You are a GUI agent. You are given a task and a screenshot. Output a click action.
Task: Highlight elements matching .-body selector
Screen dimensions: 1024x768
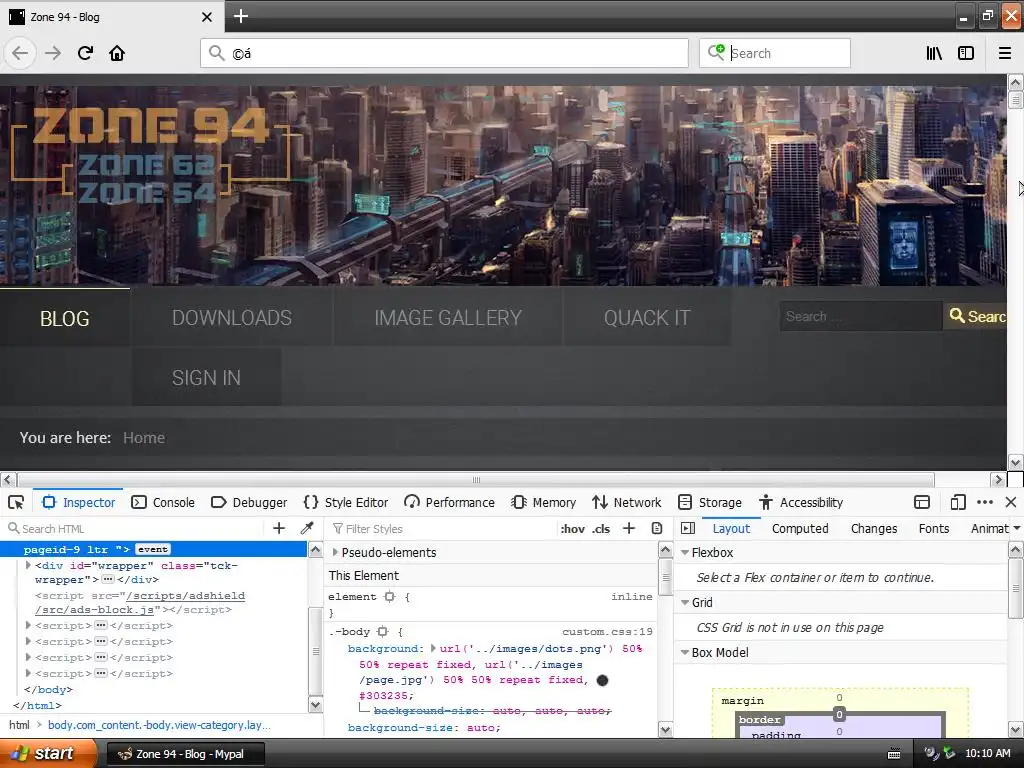point(383,632)
